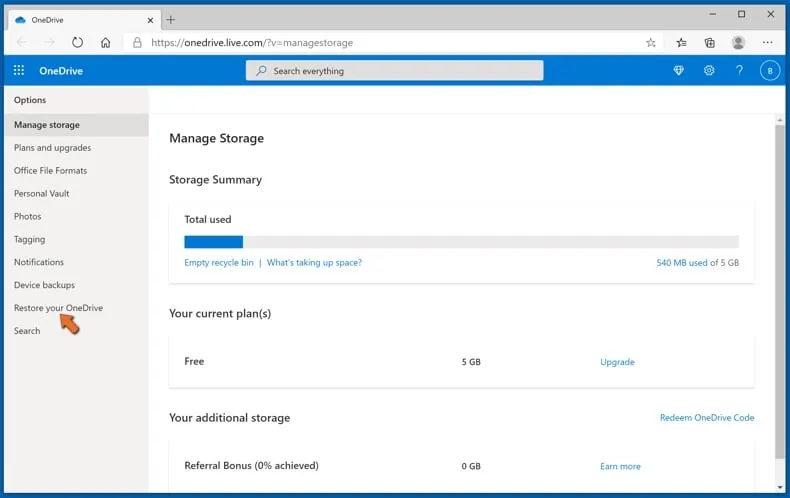
Task: Click Referral Bonus (0% achieved) text
Action: (x=251, y=466)
